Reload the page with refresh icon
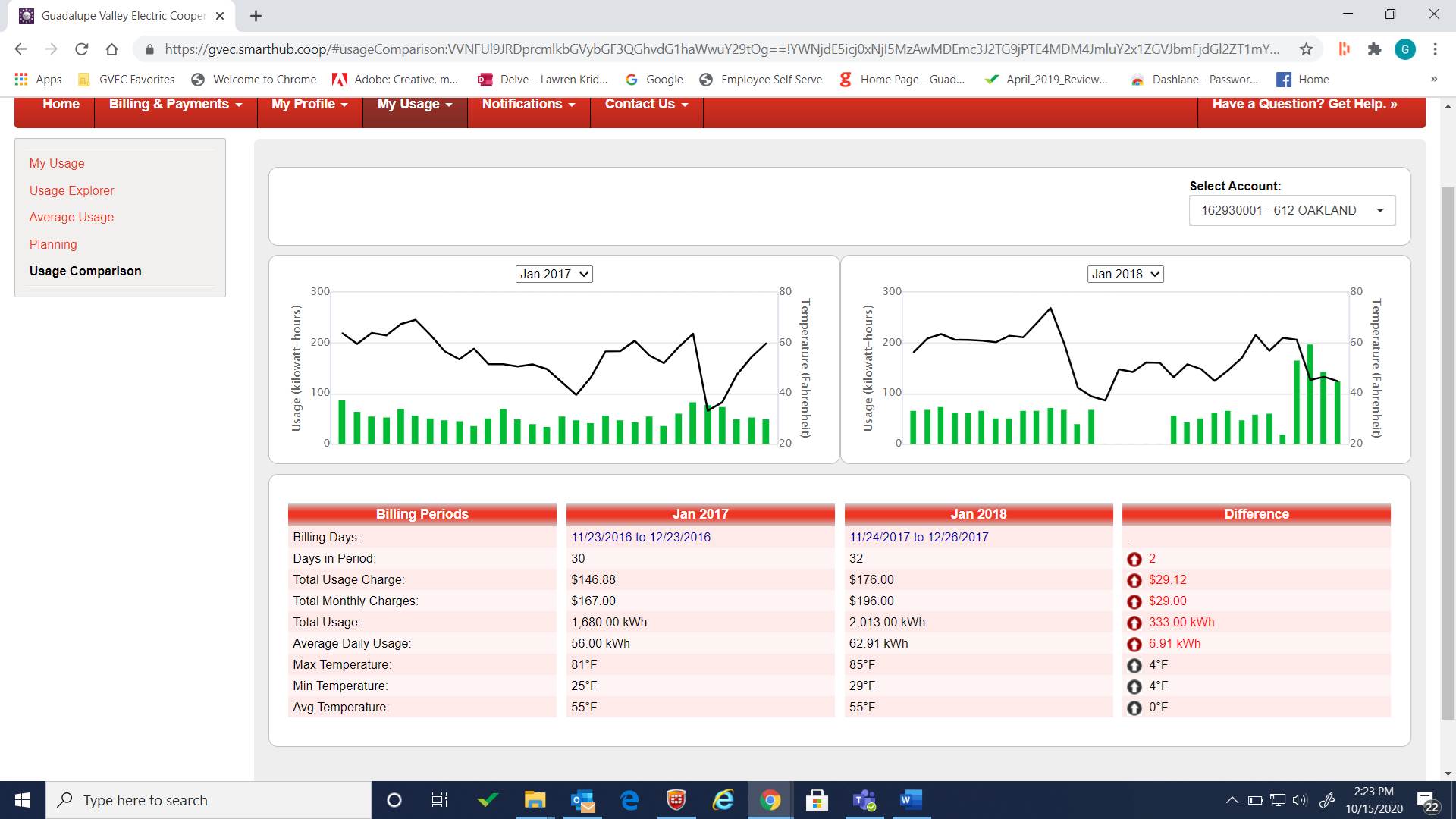1456x819 pixels. click(x=81, y=49)
